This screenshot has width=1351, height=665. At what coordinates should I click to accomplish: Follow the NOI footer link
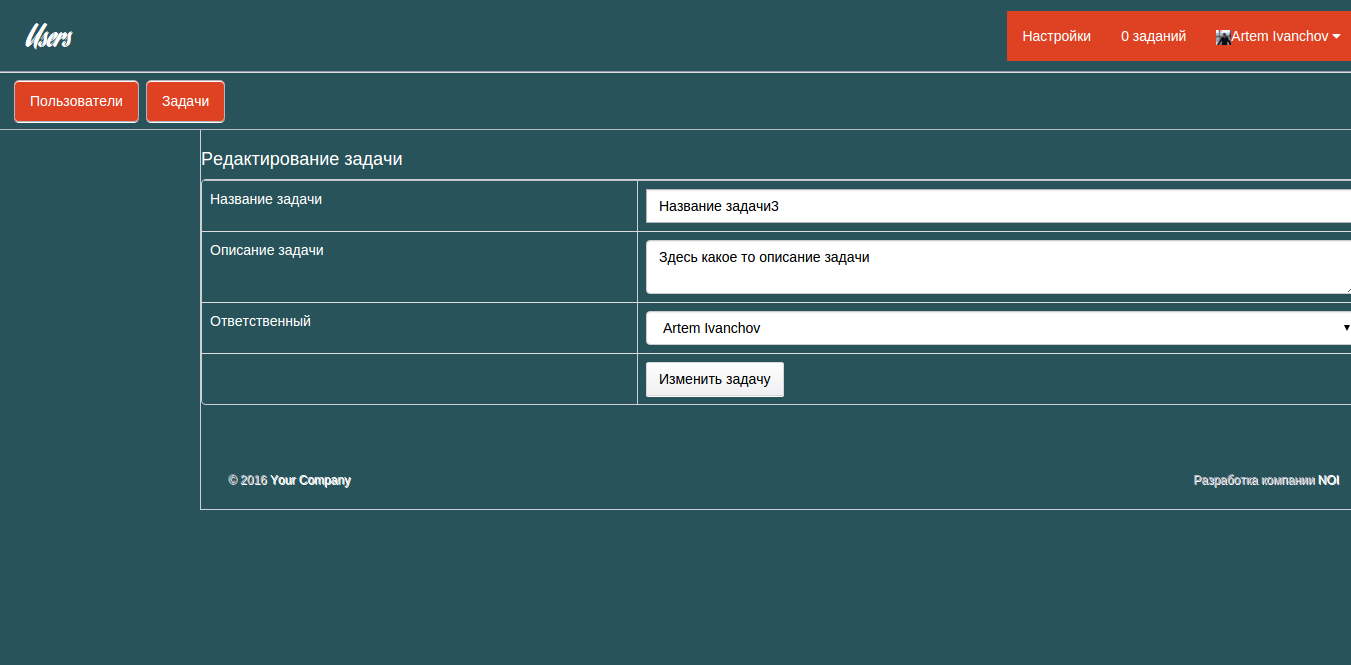pyautogui.click(x=1328, y=480)
